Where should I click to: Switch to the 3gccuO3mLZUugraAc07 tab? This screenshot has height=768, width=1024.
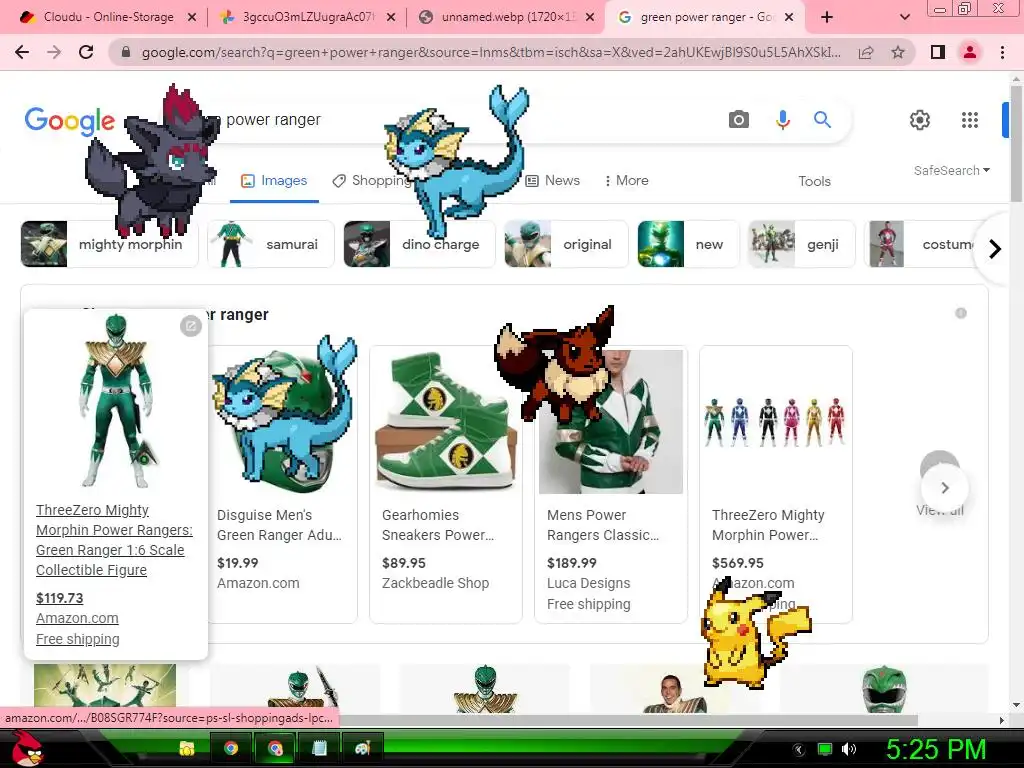tap(307, 17)
